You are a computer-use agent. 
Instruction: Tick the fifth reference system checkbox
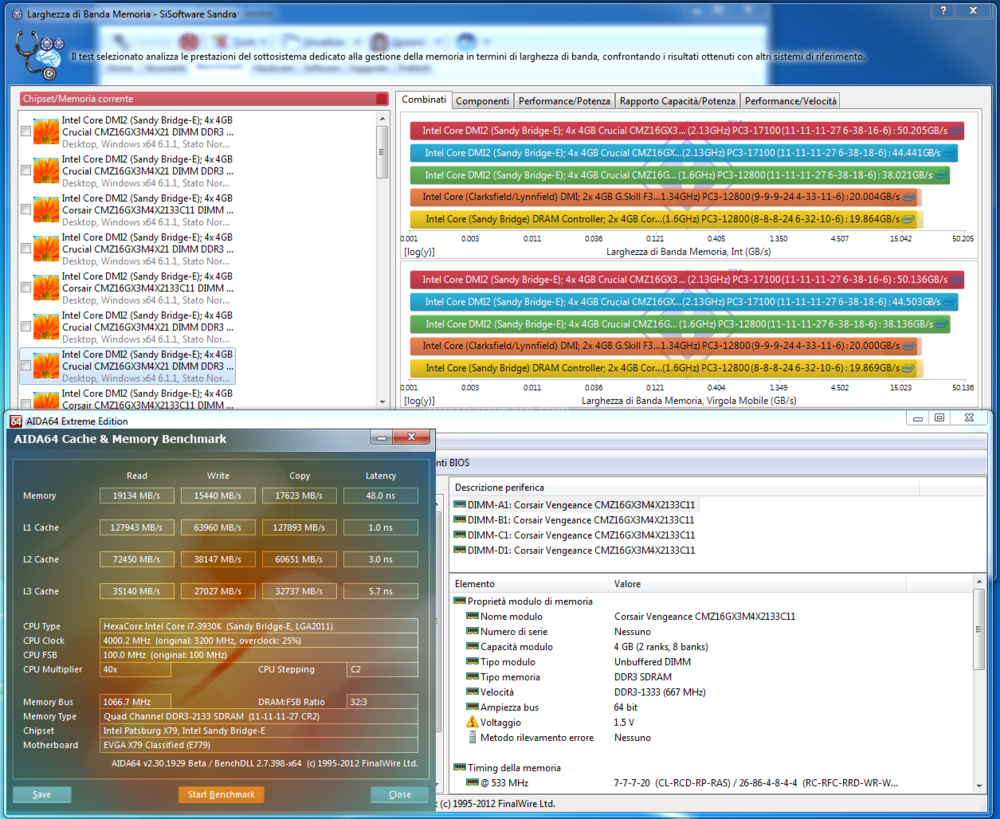click(26, 288)
